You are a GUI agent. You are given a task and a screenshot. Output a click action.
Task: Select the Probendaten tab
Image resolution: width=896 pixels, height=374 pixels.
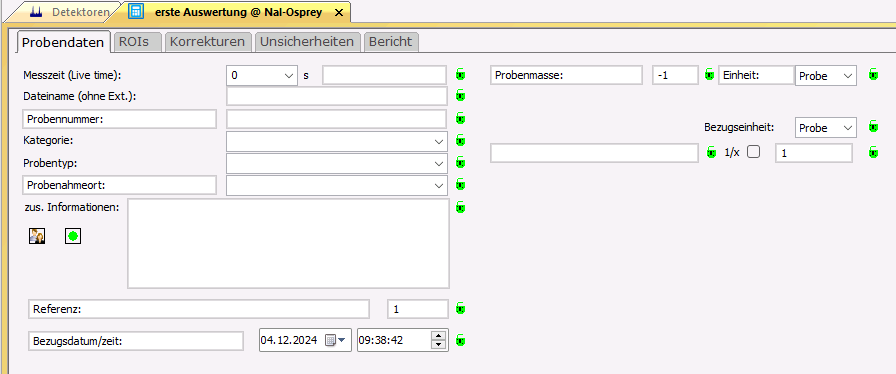pos(63,42)
